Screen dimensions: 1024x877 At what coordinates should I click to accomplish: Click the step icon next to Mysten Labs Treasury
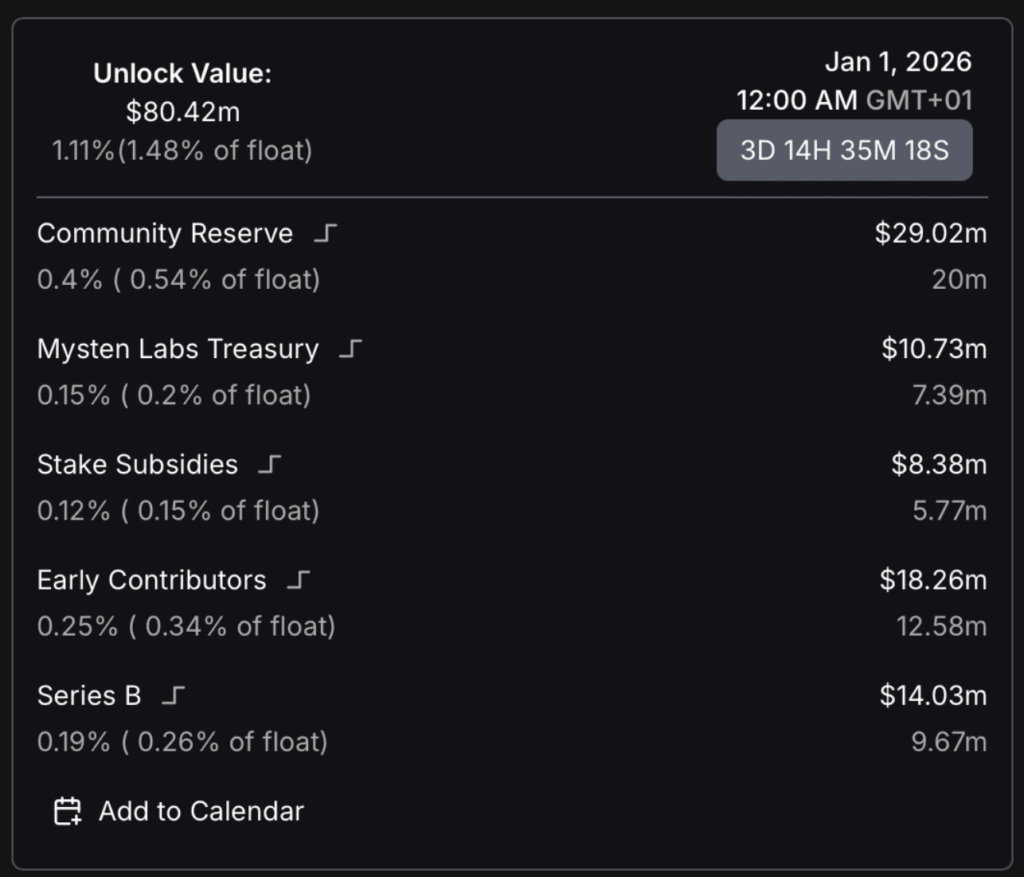tap(350, 350)
